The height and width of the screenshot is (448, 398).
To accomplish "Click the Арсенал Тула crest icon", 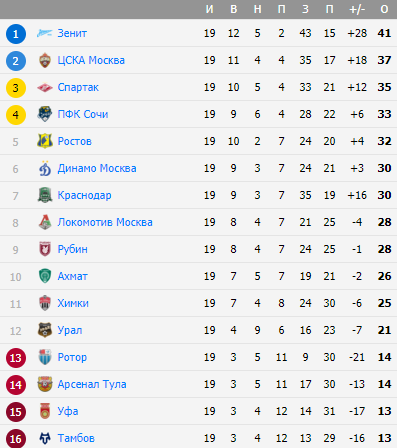I will pyautogui.click(x=45, y=384).
